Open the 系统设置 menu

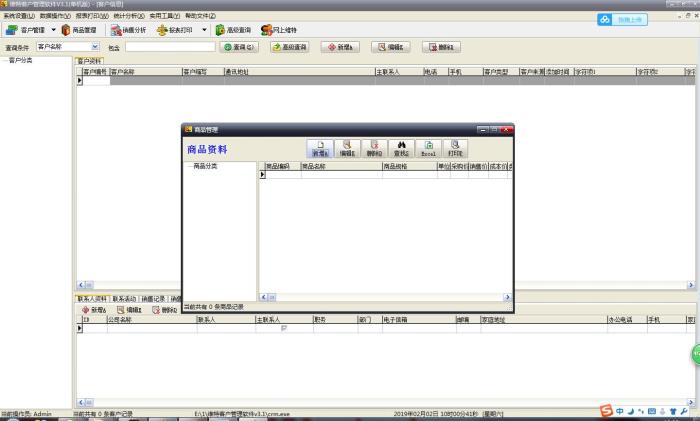(x=18, y=16)
